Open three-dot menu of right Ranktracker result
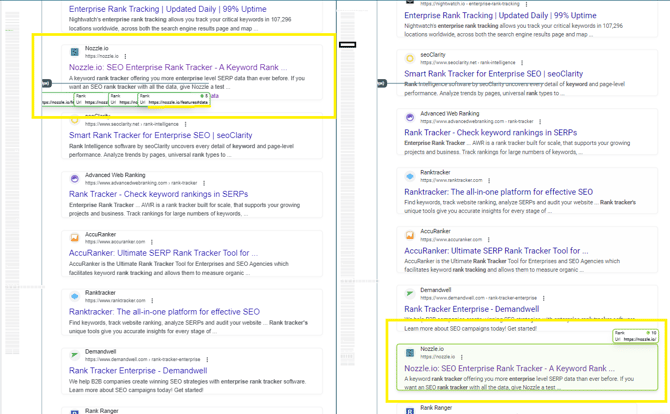Screen dimensions: 670x414 (x=489, y=181)
